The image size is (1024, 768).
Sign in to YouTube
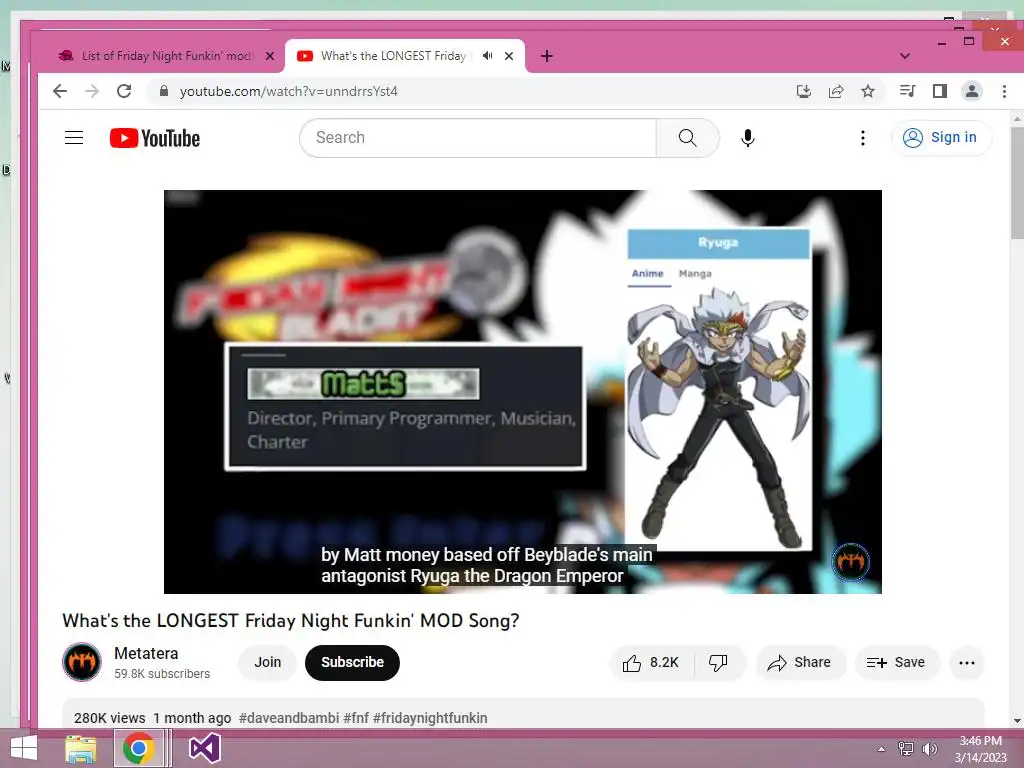tap(941, 138)
